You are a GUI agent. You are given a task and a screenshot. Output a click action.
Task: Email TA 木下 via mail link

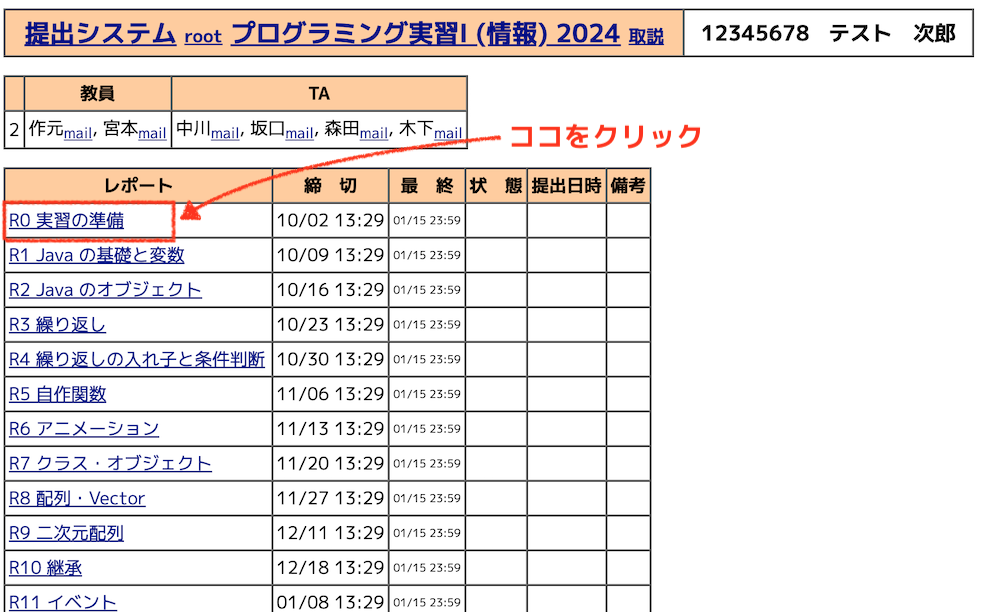448,133
